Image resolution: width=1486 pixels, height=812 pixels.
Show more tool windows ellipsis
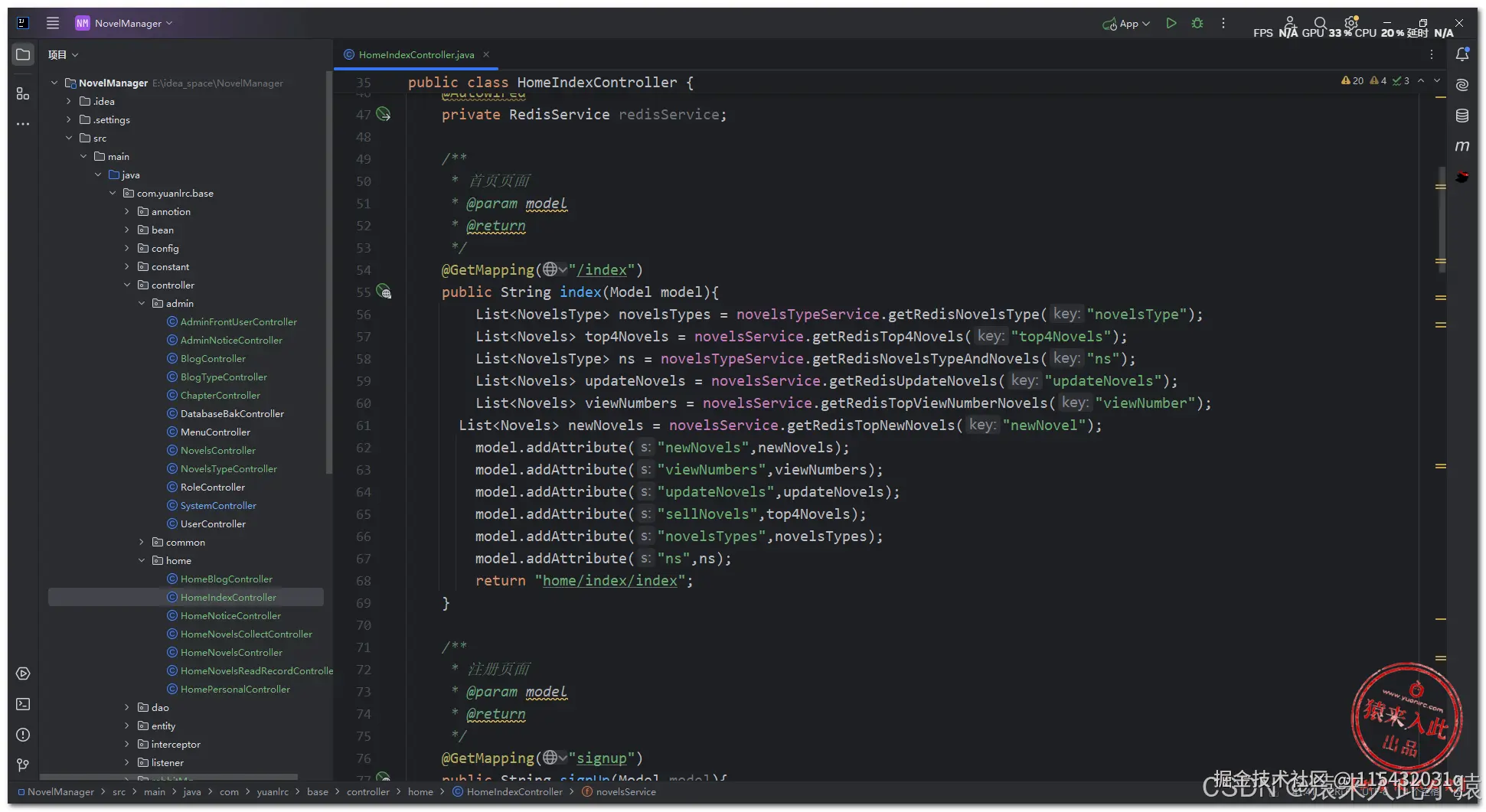pyautogui.click(x=23, y=123)
